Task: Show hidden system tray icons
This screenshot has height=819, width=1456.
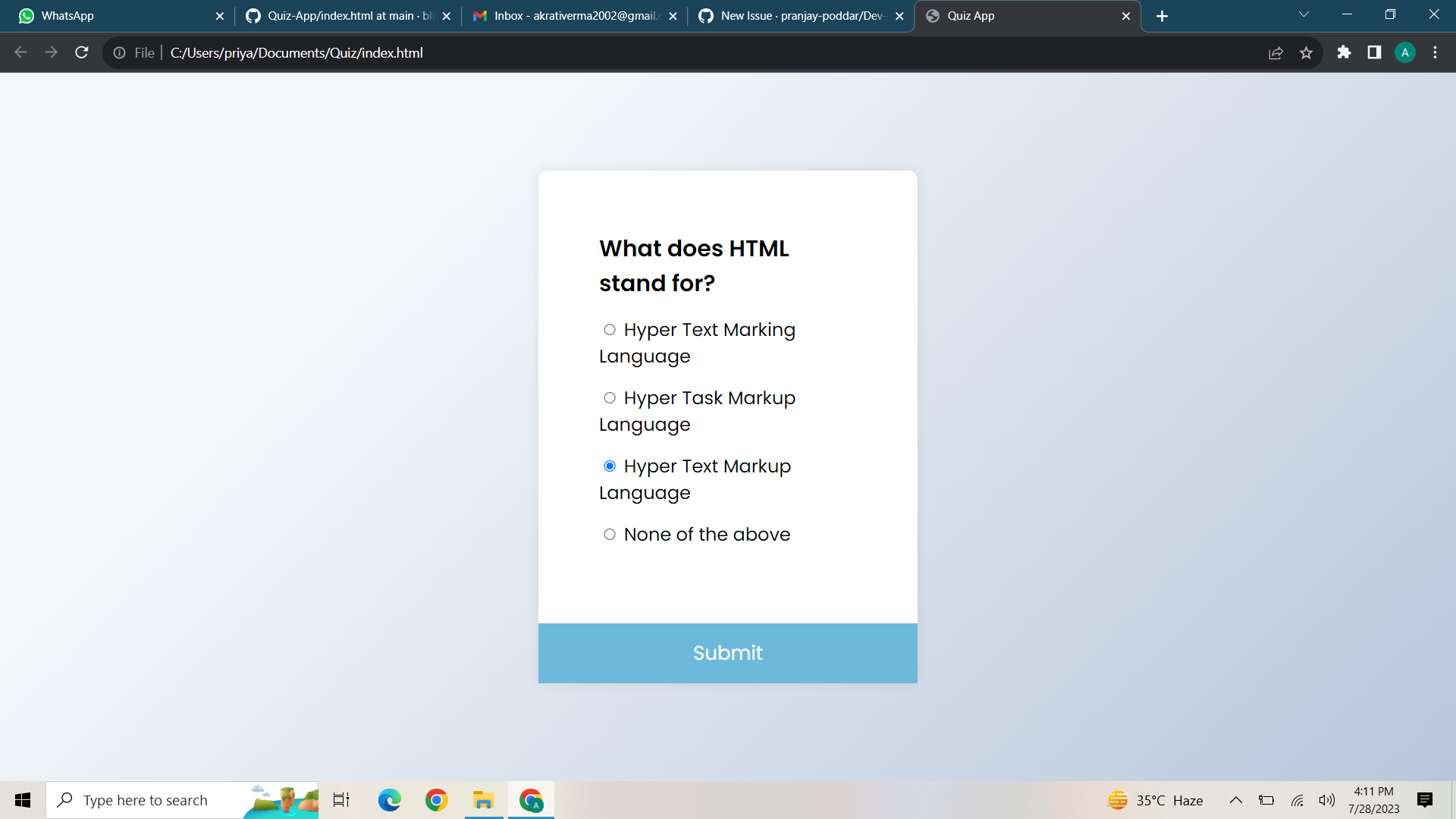Action: 1235,800
